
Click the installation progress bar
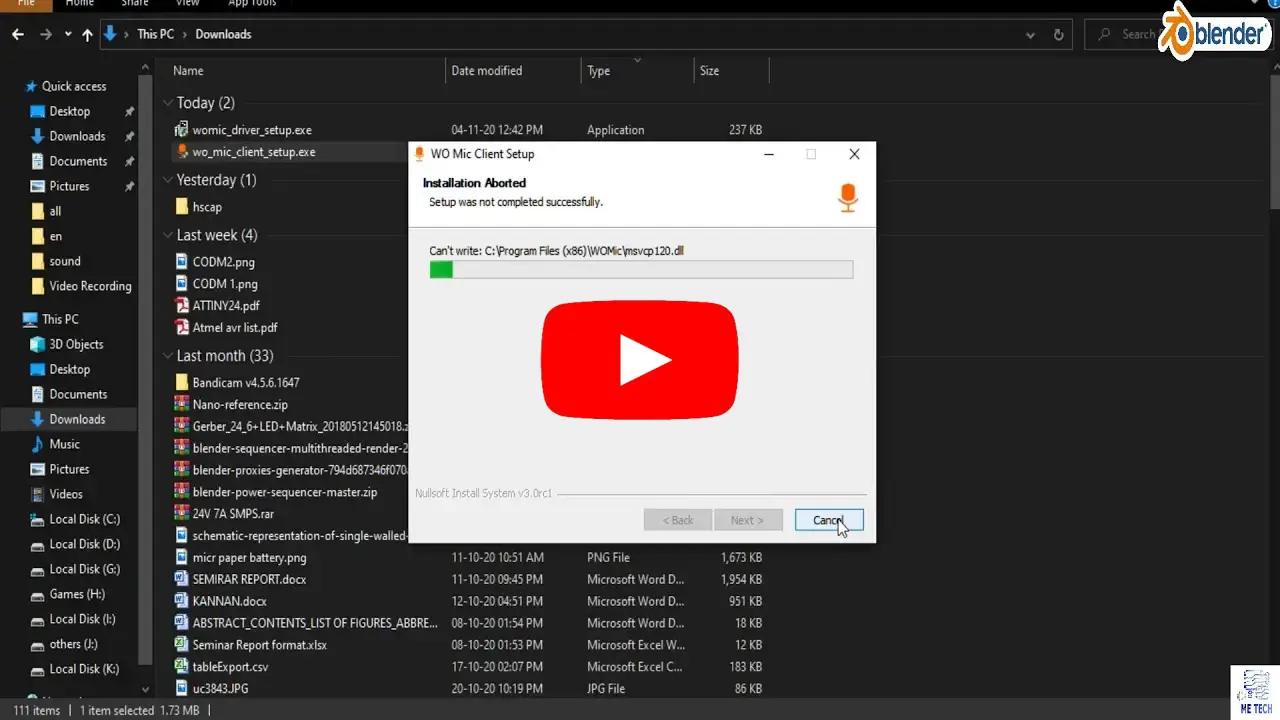point(641,269)
